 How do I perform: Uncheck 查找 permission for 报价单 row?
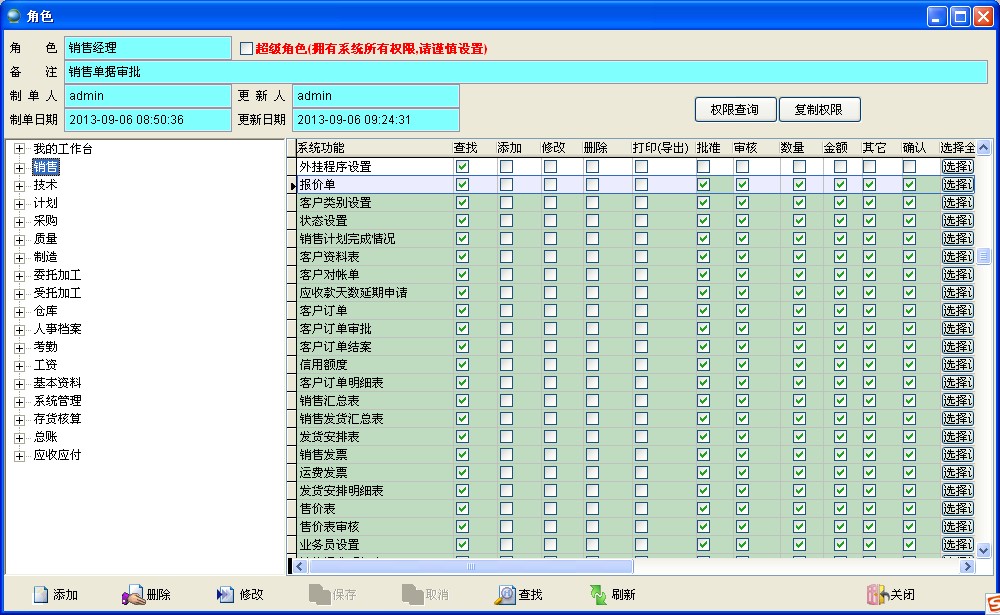(462, 184)
